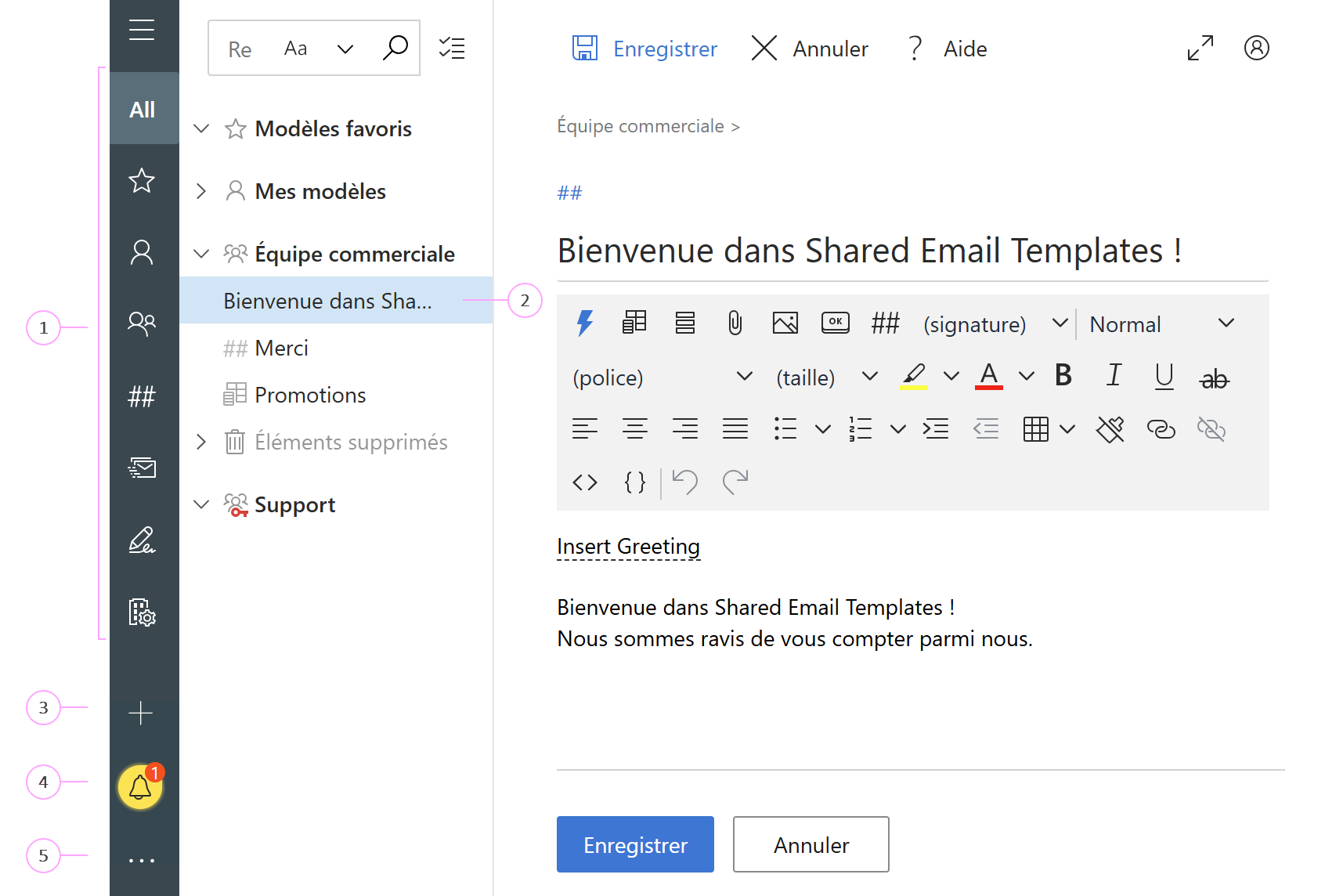Expand the Mes modèles folder

pos(201,191)
